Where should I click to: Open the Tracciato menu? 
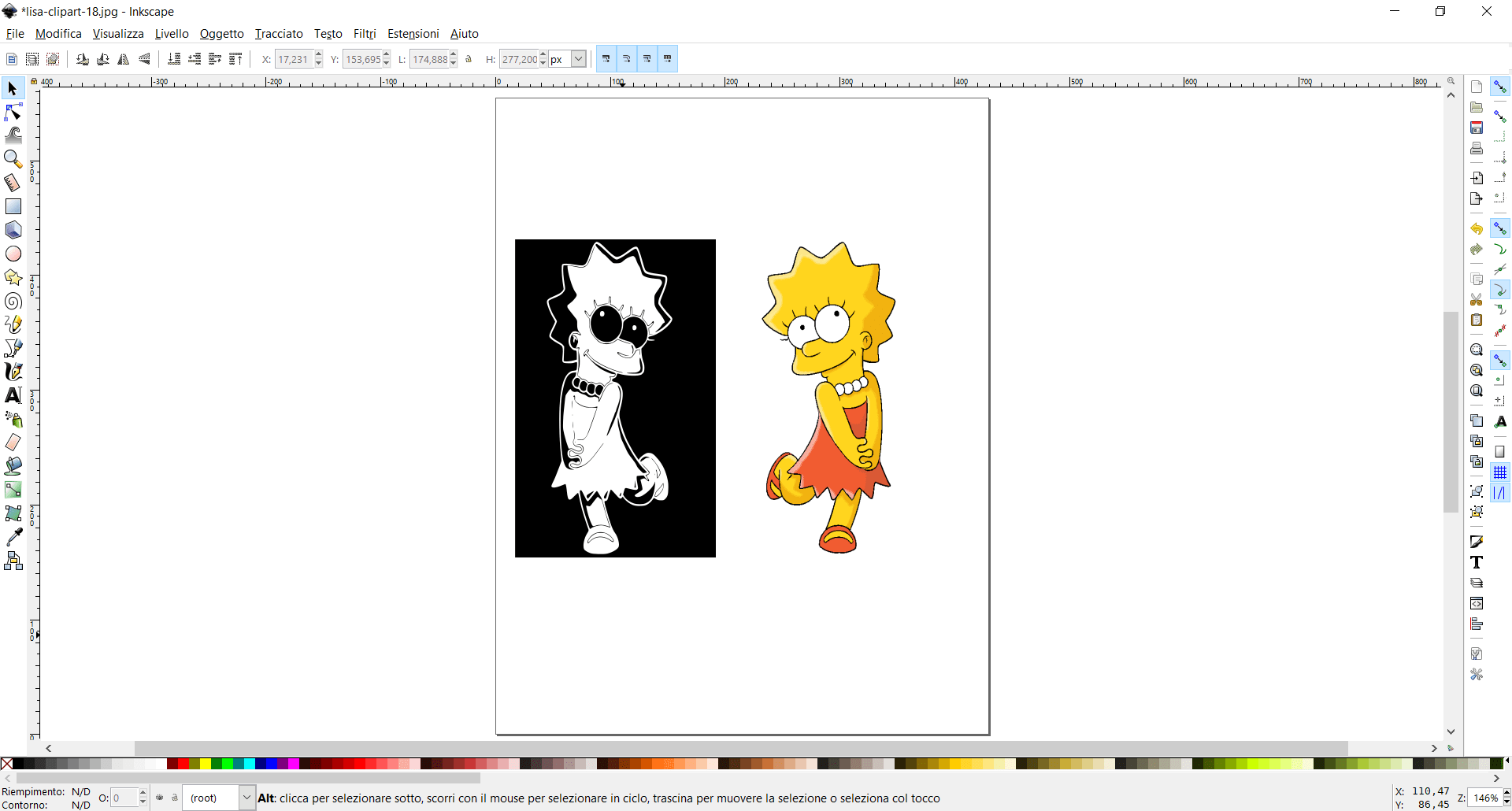coord(279,34)
